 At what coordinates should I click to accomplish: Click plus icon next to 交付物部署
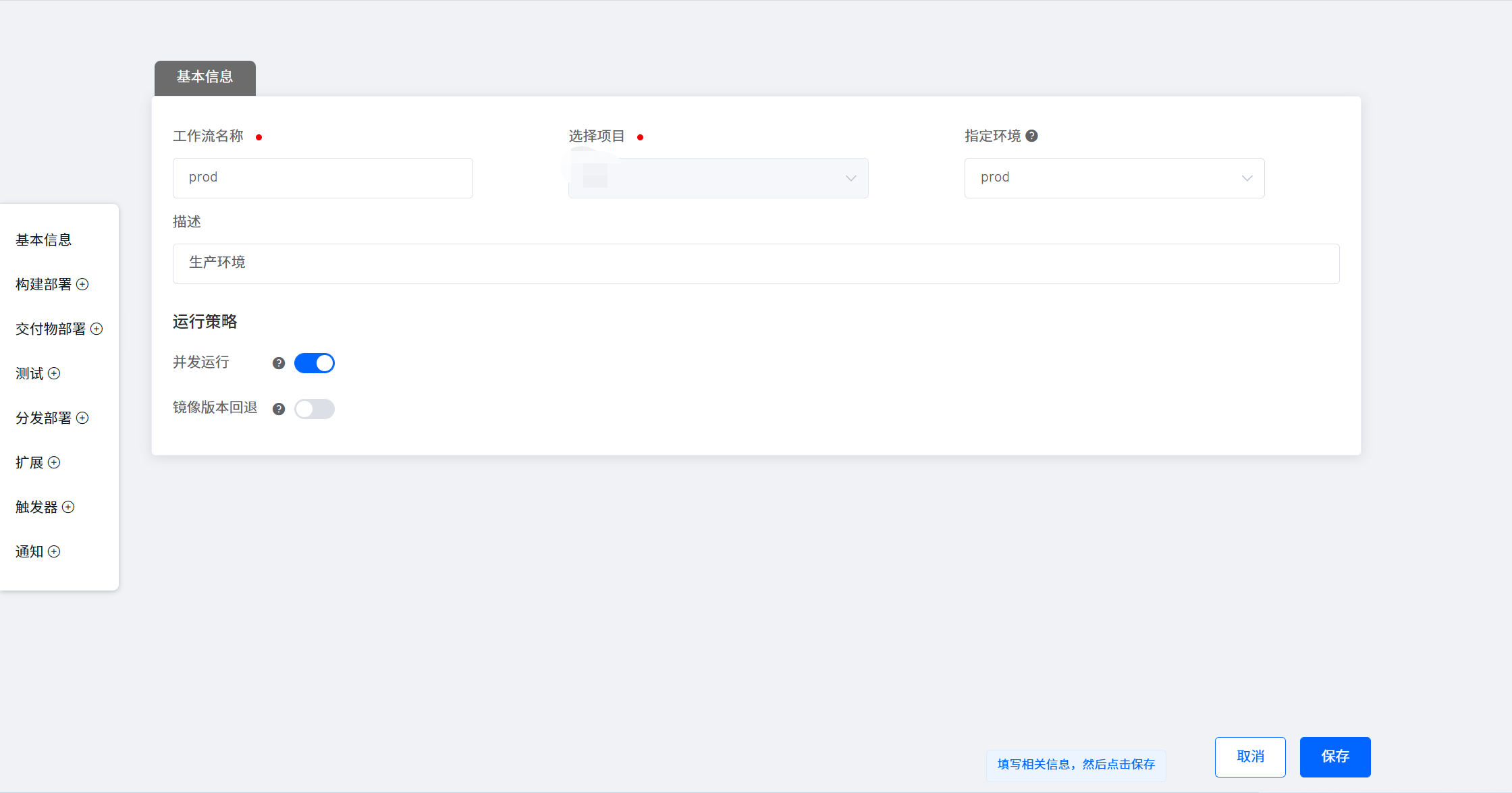(x=97, y=329)
